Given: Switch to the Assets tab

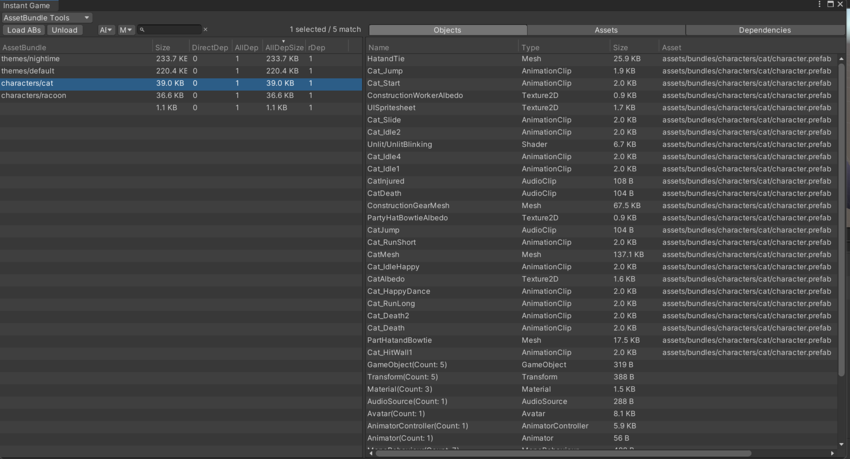Looking at the screenshot, I should click(x=606, y=30).
